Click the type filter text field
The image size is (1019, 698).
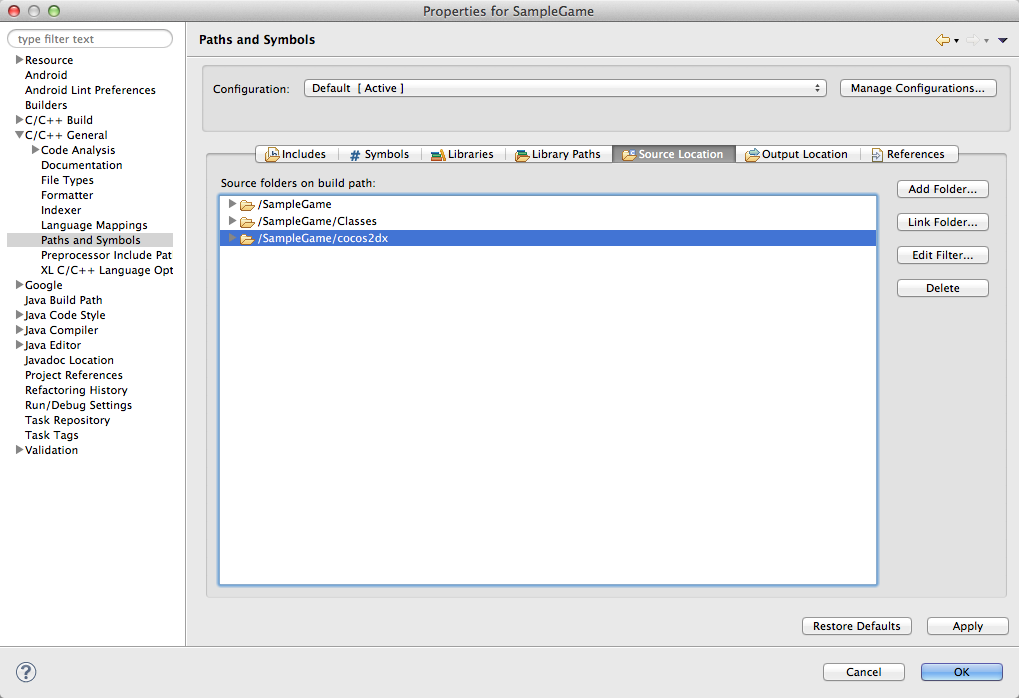click(90, 38)
